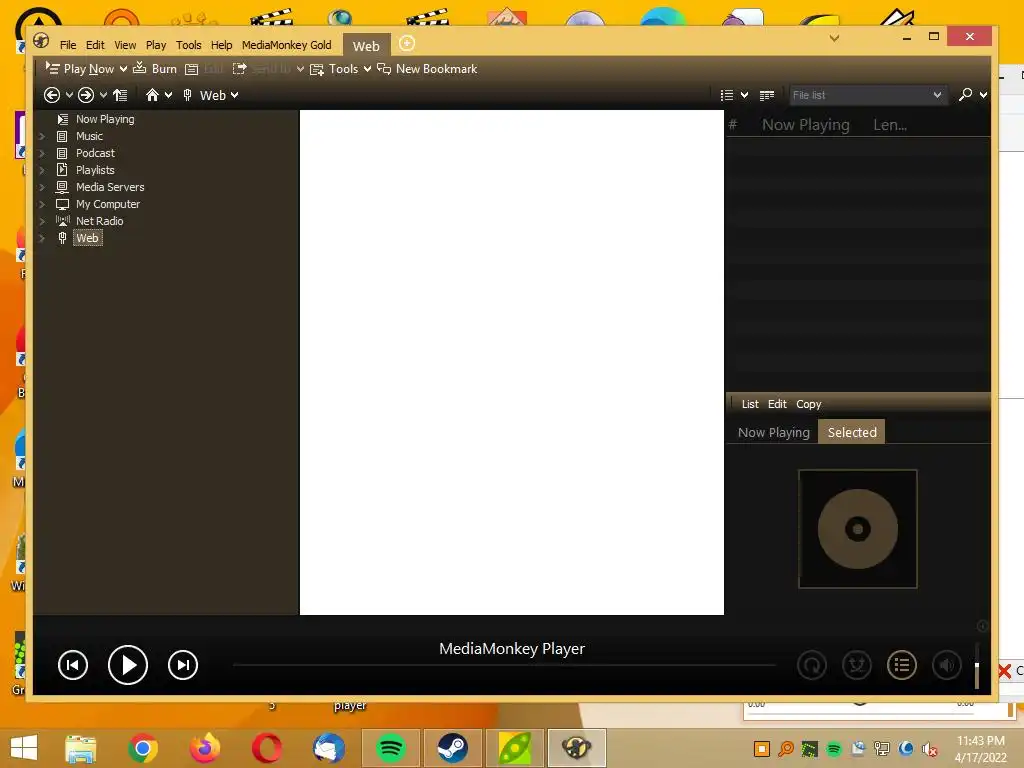
Task: Click the Length column header
Action: click(890, 125)
